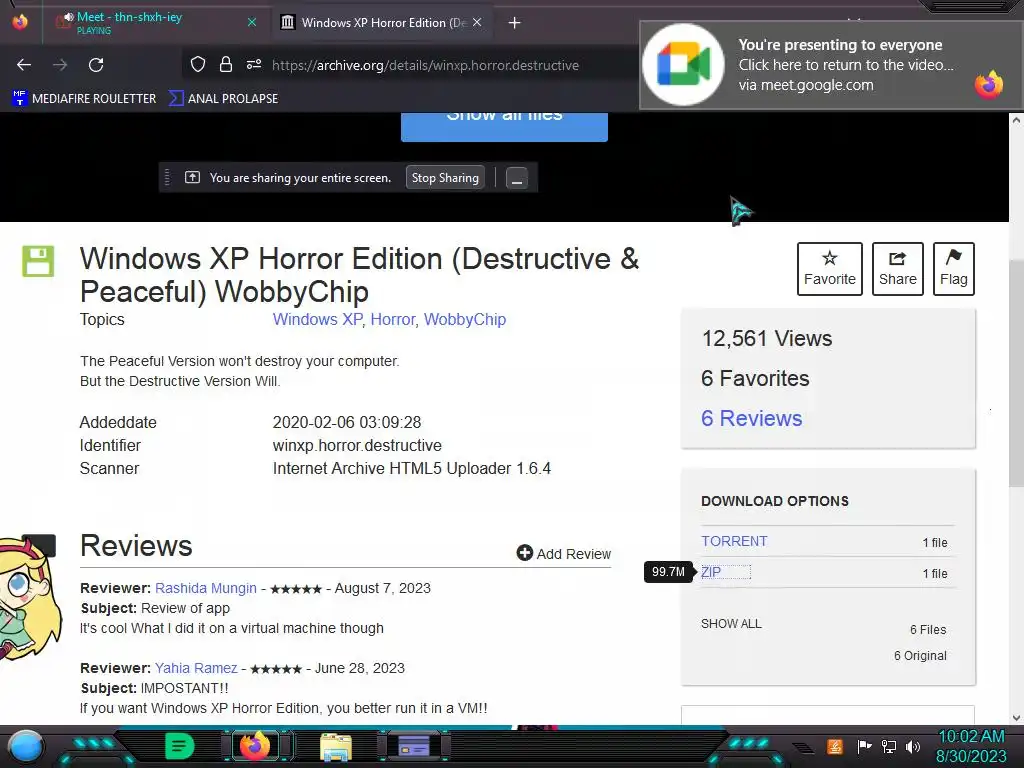Share this archive item
Image resolution: width=1024 pixels, height=768 pixels.
(897, 269)
